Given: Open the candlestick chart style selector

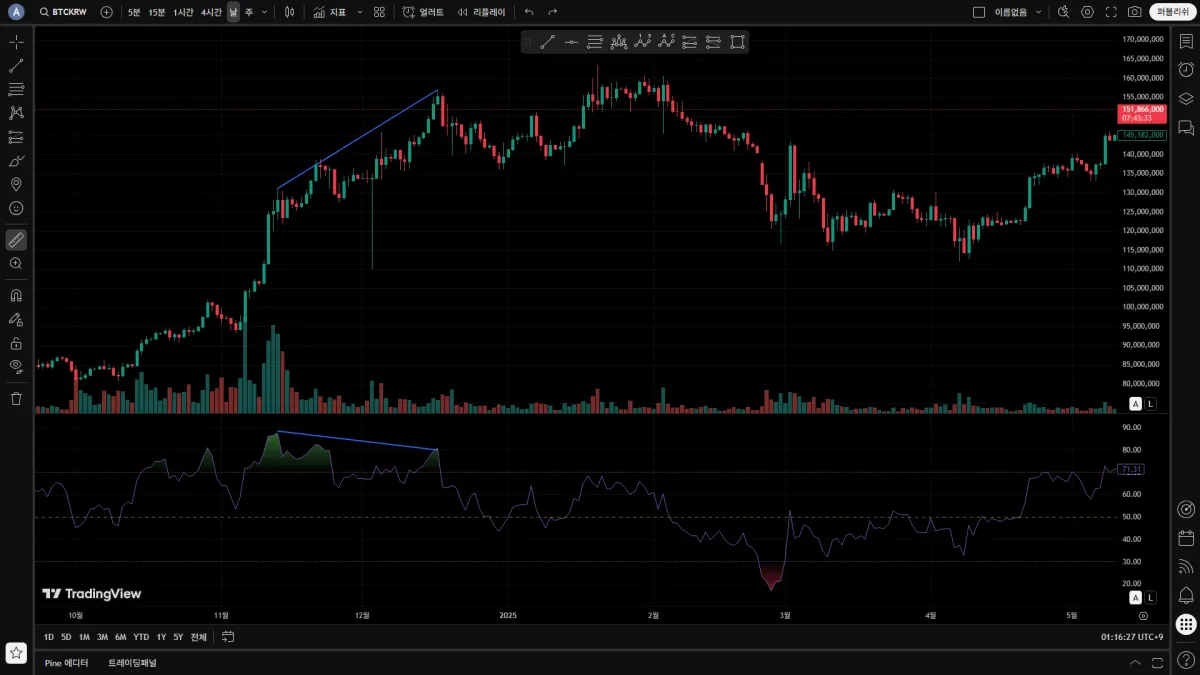Looking at the screenshot, I should pyautogui.click(x=289, y=12).
